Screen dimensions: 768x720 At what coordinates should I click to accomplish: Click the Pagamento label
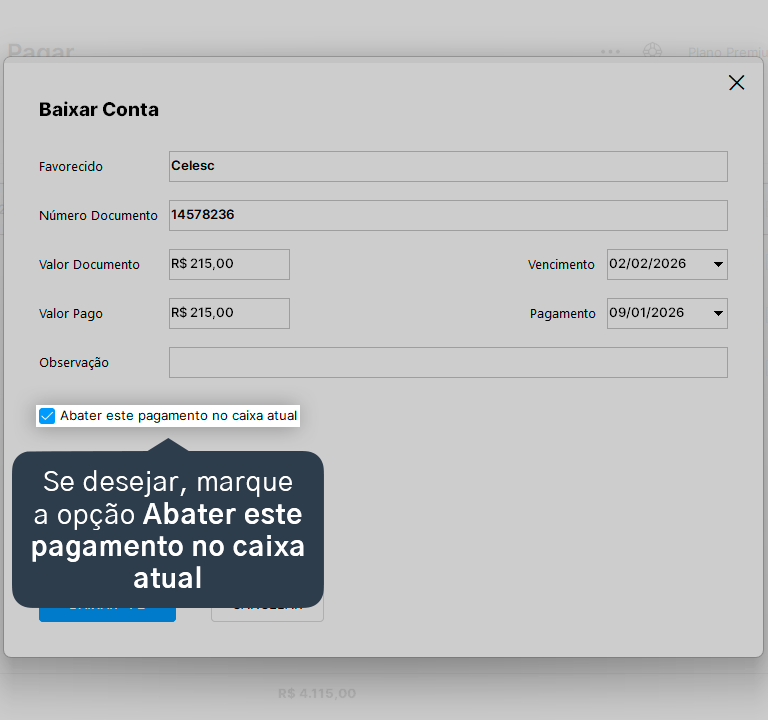(x=563, y=313)
